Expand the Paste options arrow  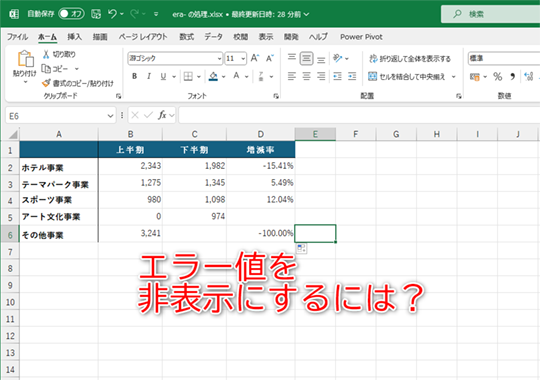coord(25,82)
